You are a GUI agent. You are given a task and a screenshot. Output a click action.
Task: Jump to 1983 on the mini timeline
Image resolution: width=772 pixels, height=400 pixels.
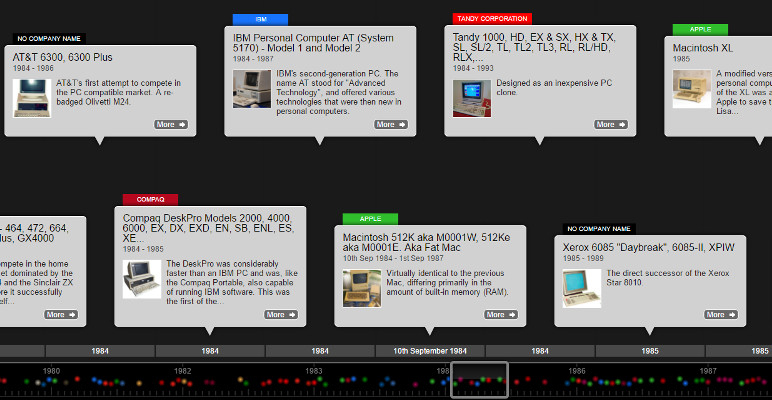coord(314,371)
